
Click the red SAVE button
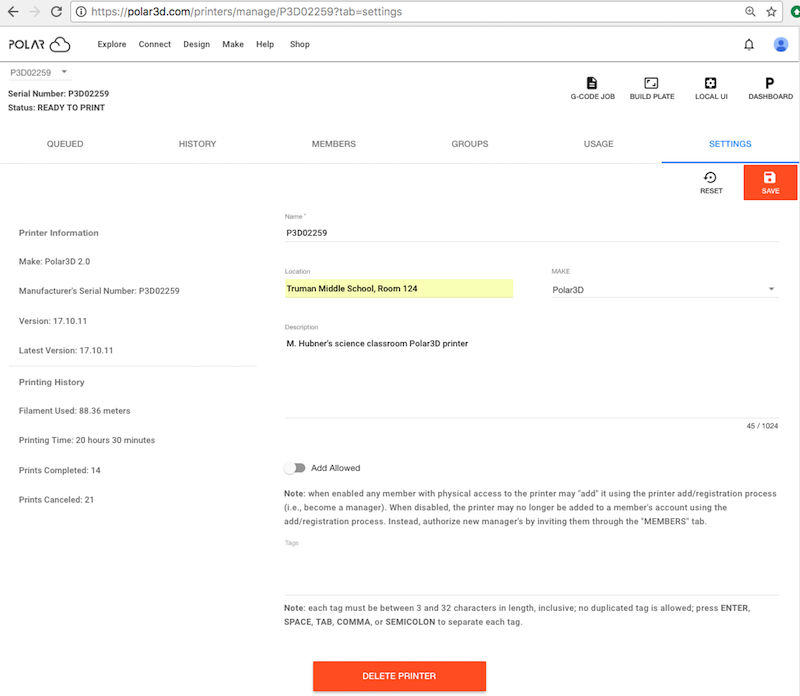(x=770, y=183)
